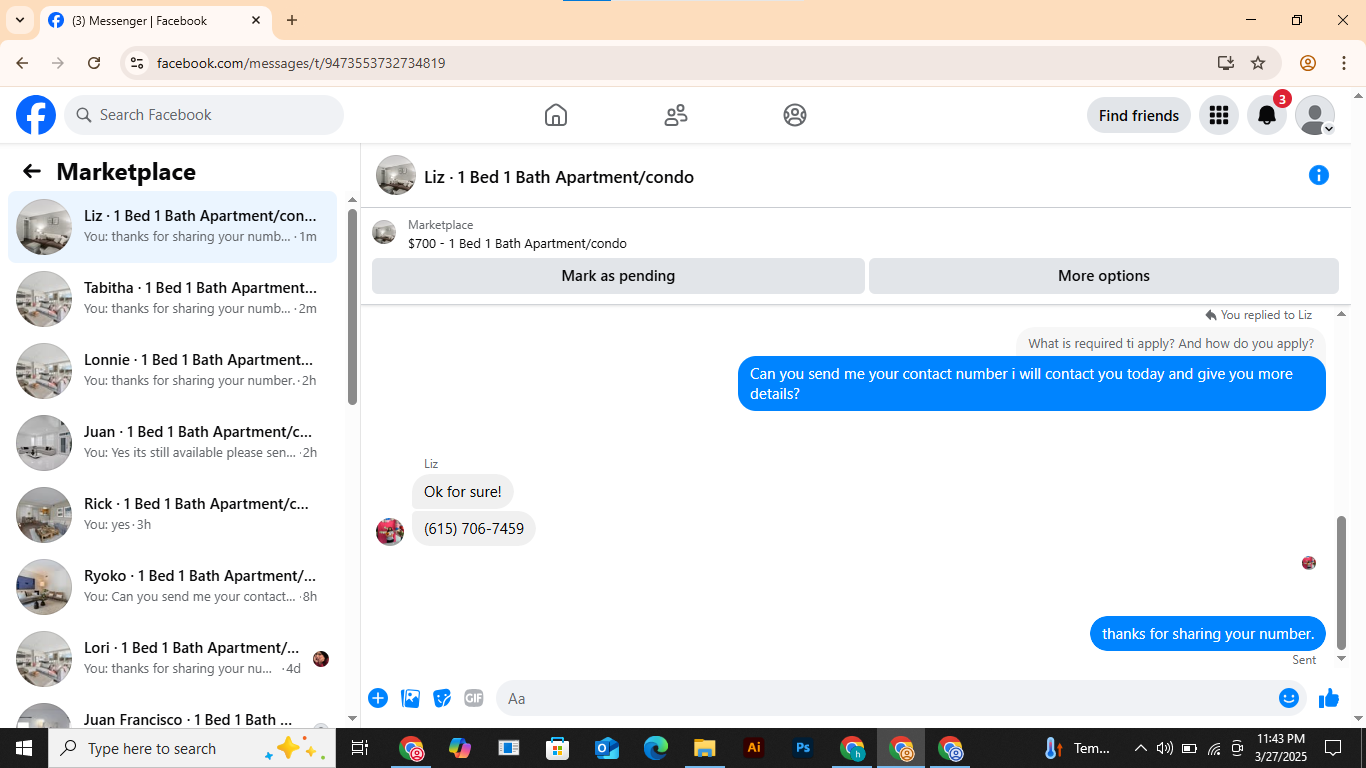Click the Windows taskbar search box
The width and height of the screenshot is (1366, 768).
192,748
